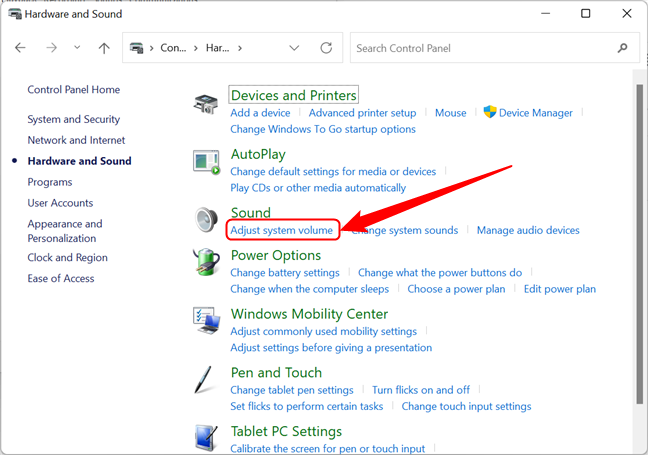Image resolution: width=648 pixels, height=455 pixels.
Task: Click Adjust system volume
Action: 281,230
